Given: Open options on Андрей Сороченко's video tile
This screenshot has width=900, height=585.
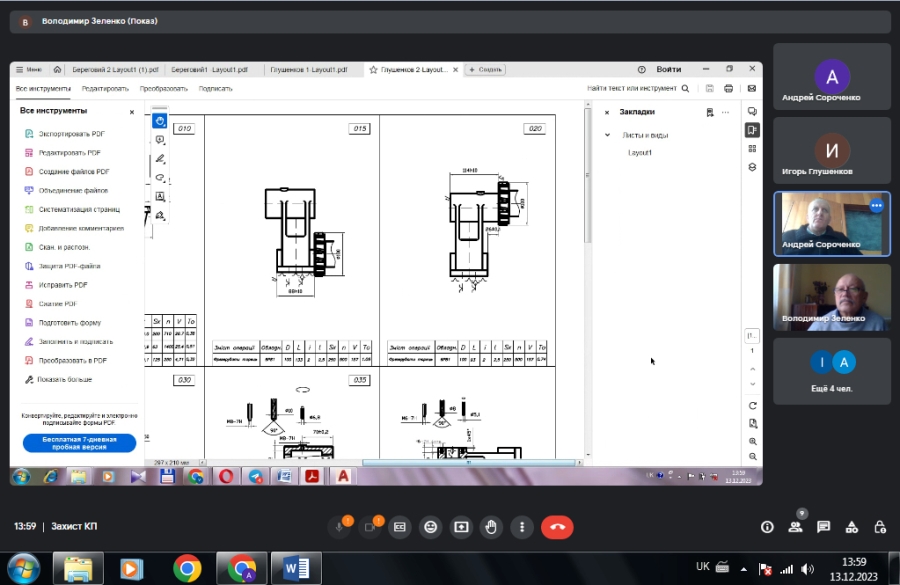Looking at the screenshot, I should 877,205.
